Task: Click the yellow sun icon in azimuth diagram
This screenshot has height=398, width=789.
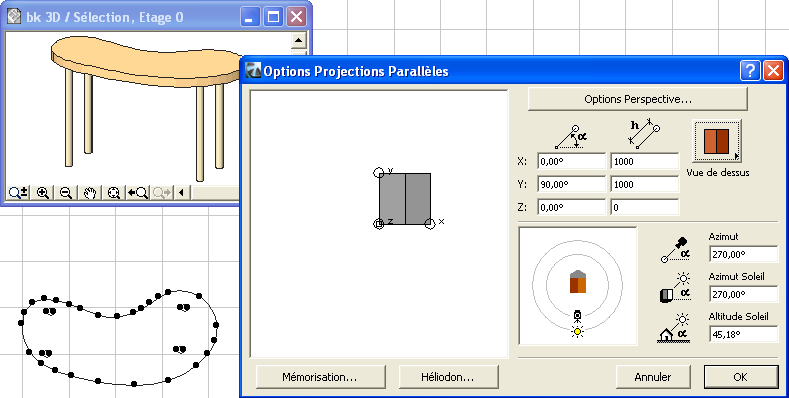Action: 578,331
